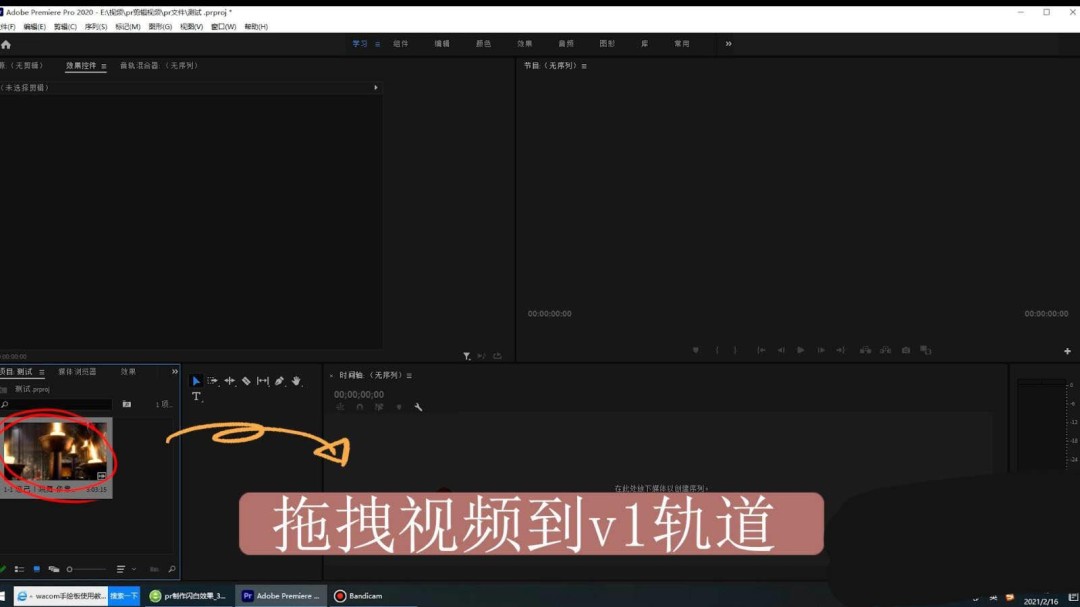Screen dimensions: 1080x607
Task: Click the Lift button in program monitor
Action: [865, 351]
